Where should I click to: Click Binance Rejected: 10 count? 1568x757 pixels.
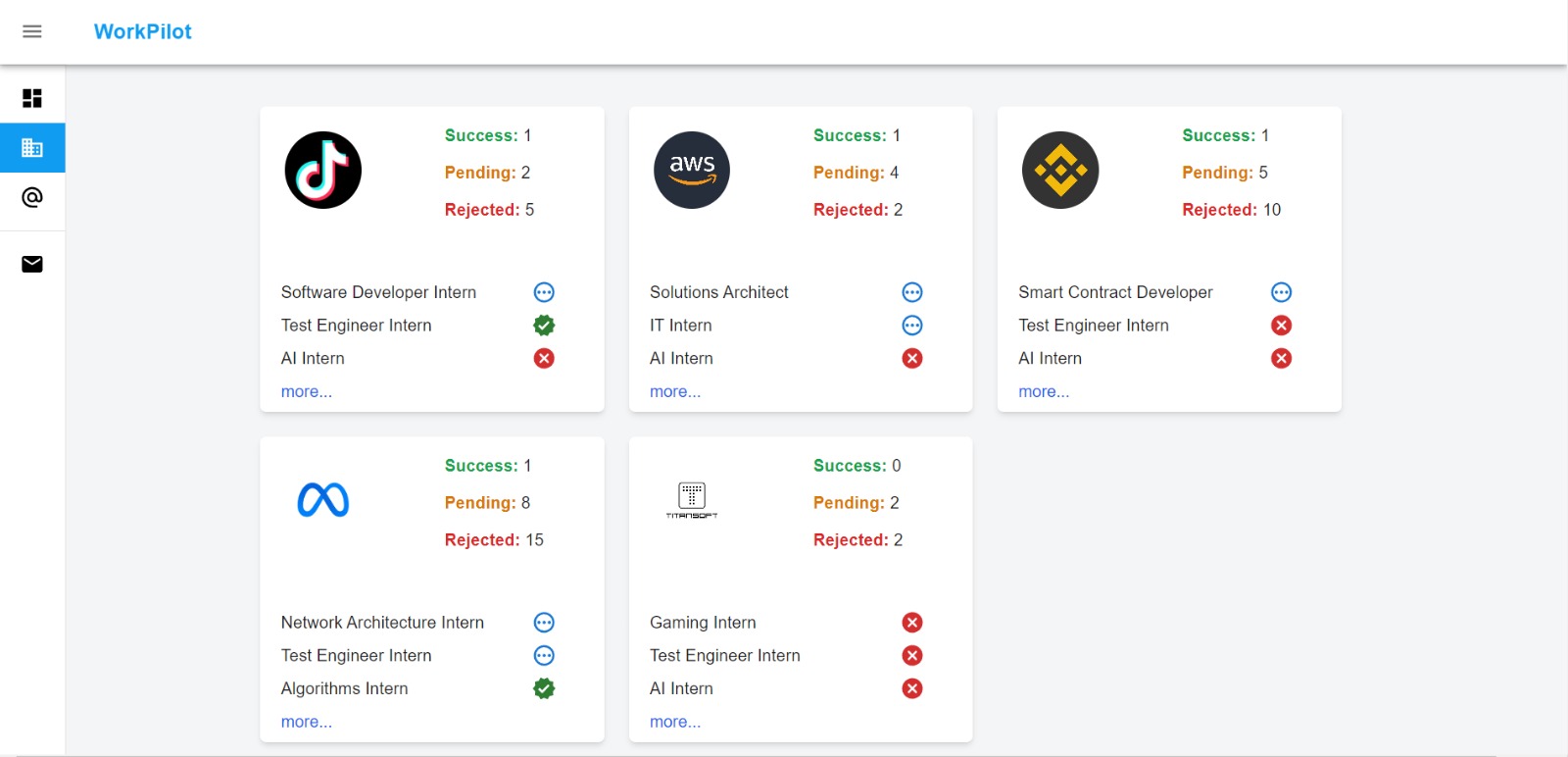click(1231, 210)
